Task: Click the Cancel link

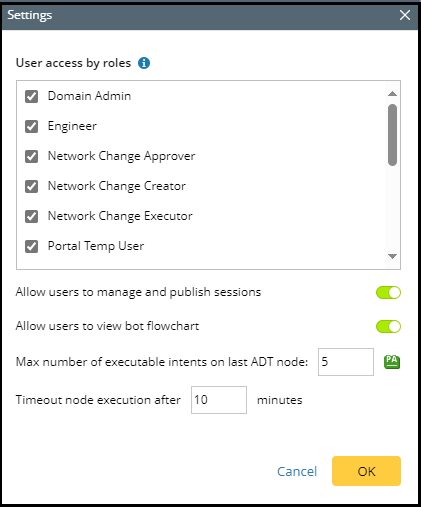Action: (x=297, y=471)
